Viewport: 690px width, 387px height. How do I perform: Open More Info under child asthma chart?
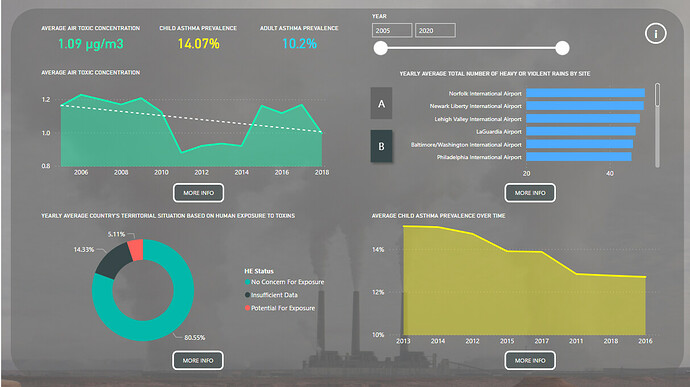(x=530, y=360)
